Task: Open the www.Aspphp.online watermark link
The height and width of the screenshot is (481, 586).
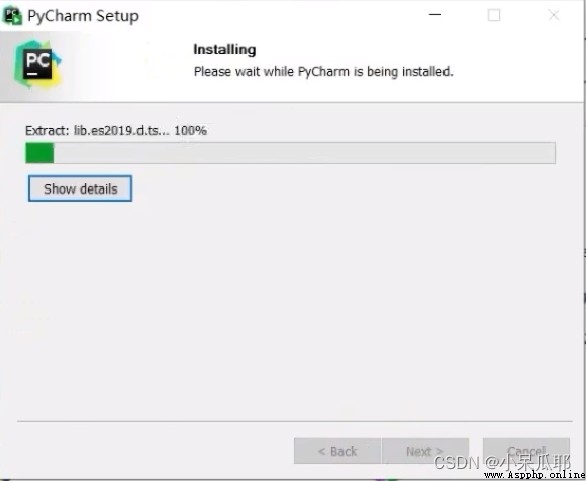Action: 535,475
